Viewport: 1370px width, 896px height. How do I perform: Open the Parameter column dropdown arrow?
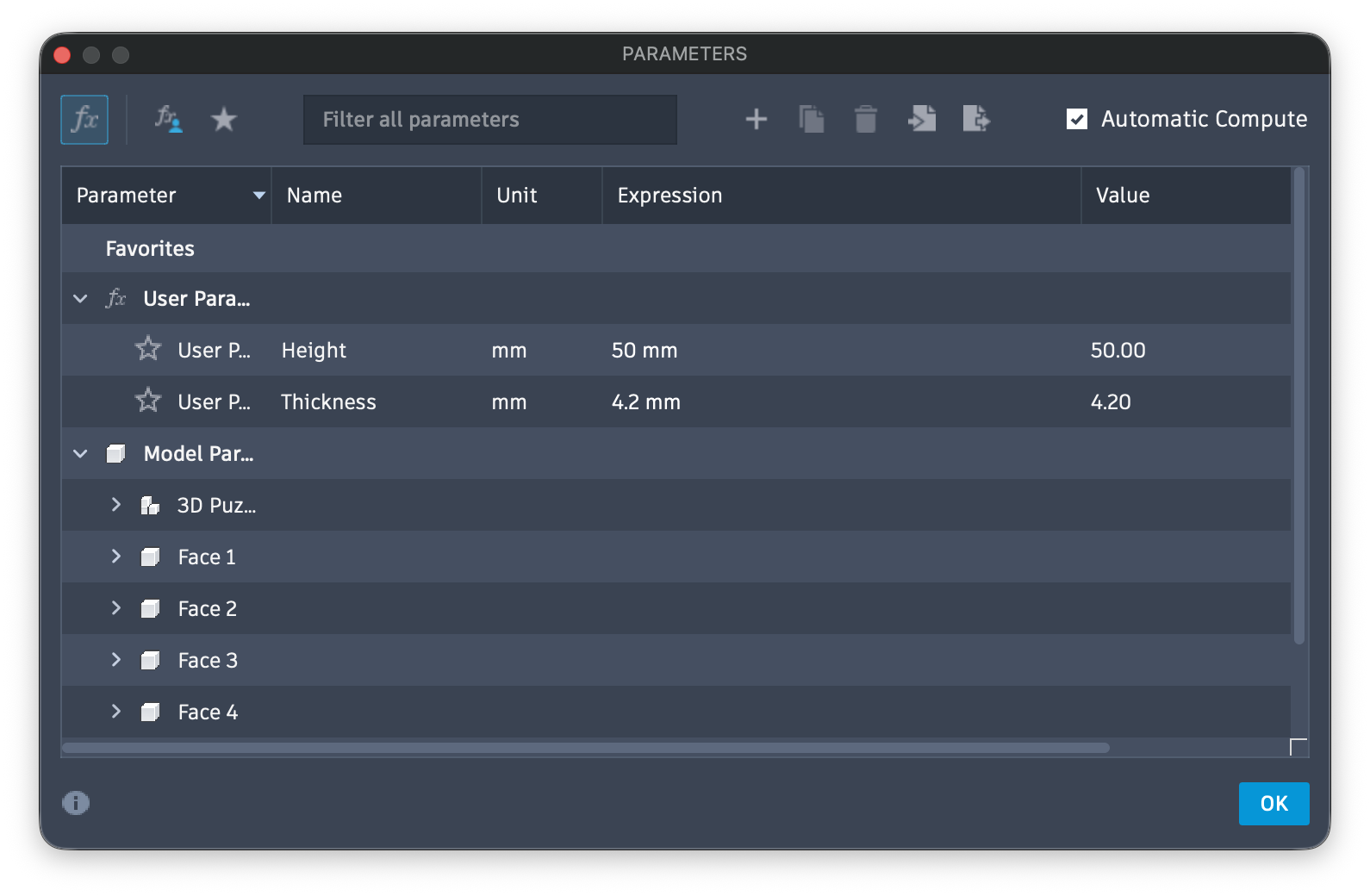(258, 196)
